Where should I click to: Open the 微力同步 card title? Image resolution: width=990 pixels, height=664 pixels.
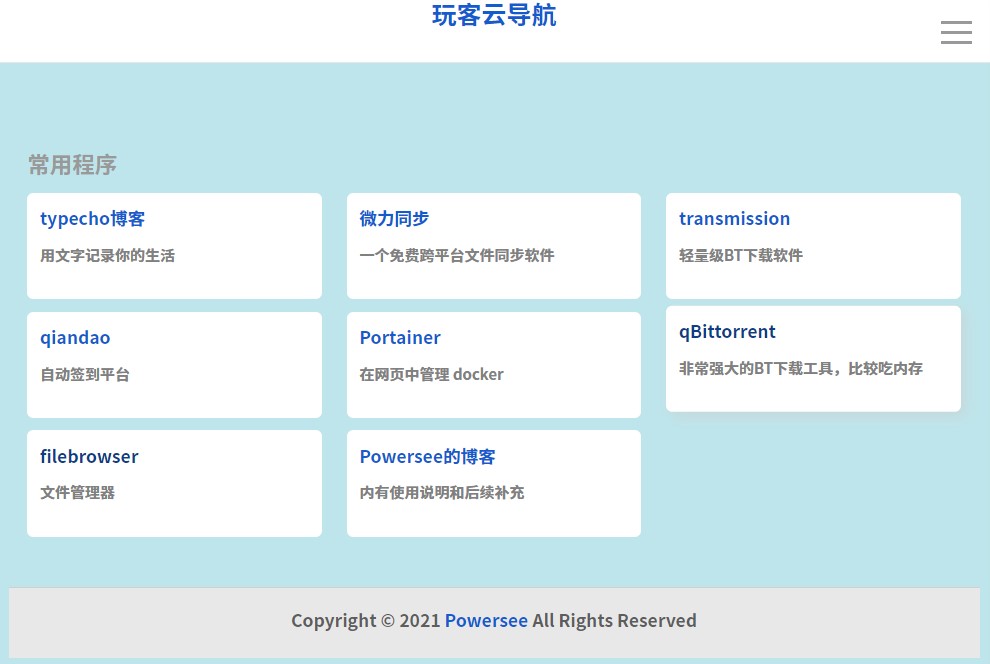(395, 218)
